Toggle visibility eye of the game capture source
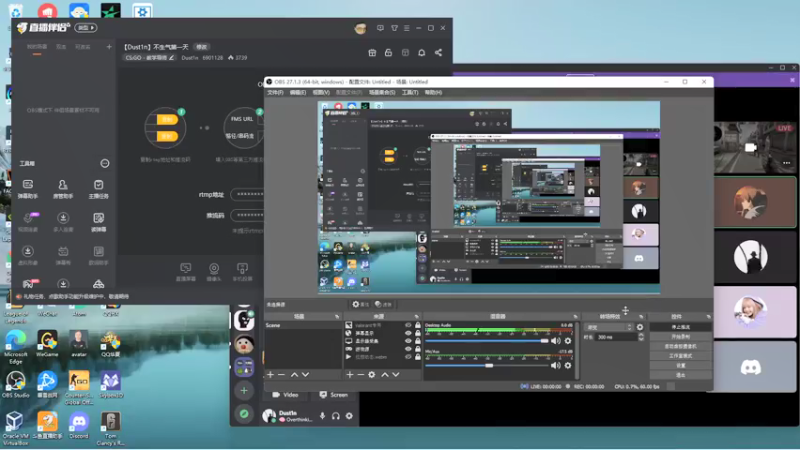Viewport: 800px width, 450px height. click(x=408, y=349)
